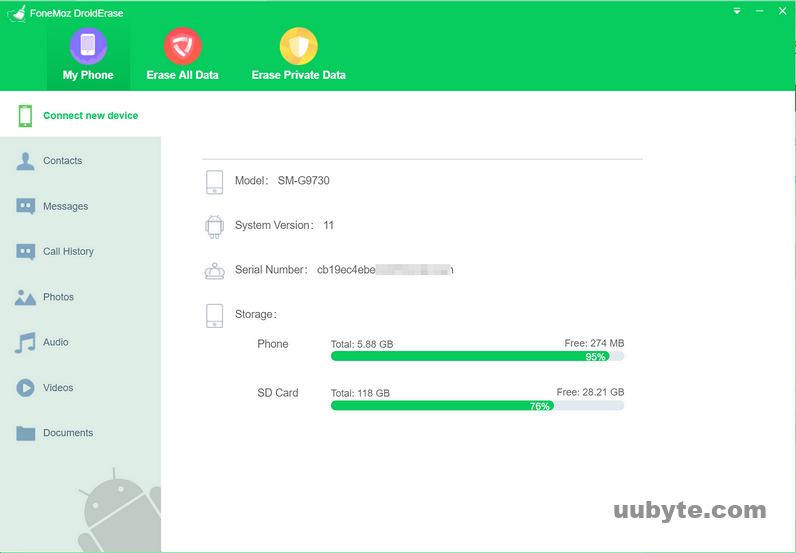Image resolution: width=796 pixels, height=553 pixels.
Task: Select Videos in the sidebar
Action: [80, 387]
